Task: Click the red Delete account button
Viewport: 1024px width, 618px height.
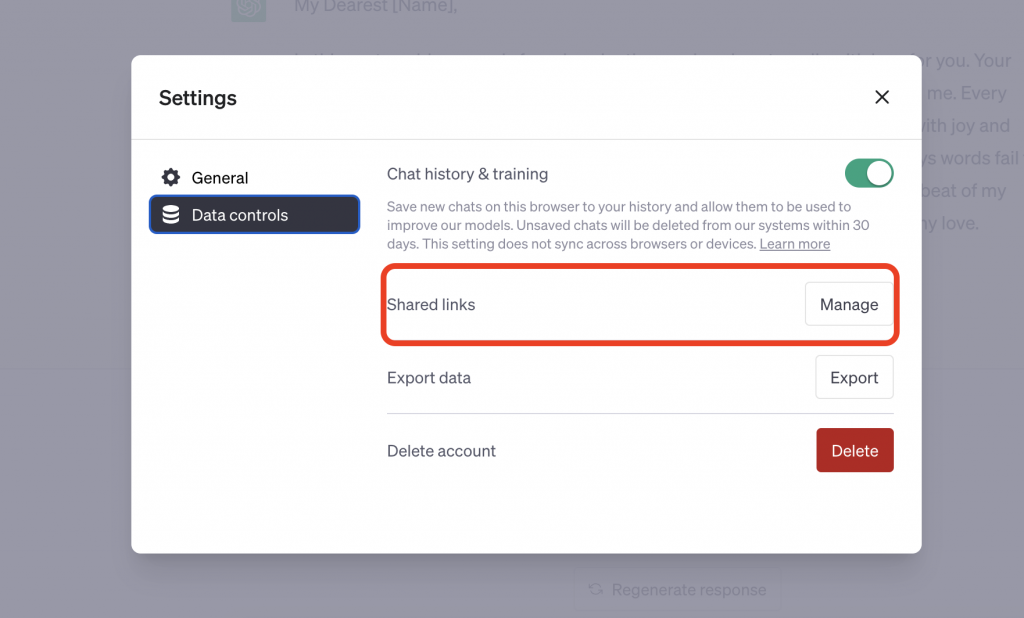Action: click(855, 450)
